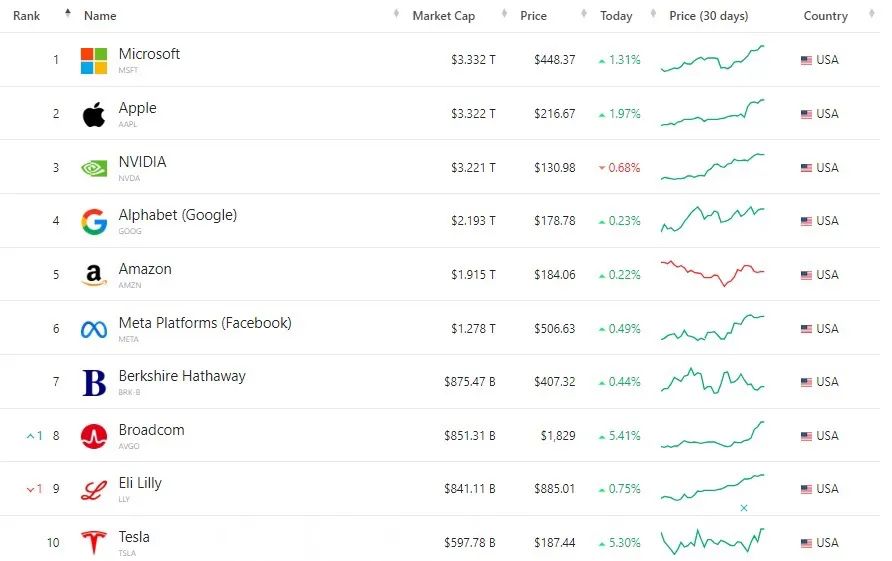
Task: Sort by Name using its sort arrows
Action: click(x=396, y=14)
